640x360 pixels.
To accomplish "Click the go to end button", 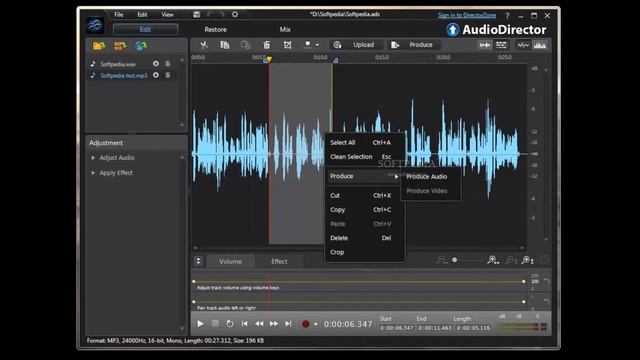I will pyautogui.click(x=288, y=324).
